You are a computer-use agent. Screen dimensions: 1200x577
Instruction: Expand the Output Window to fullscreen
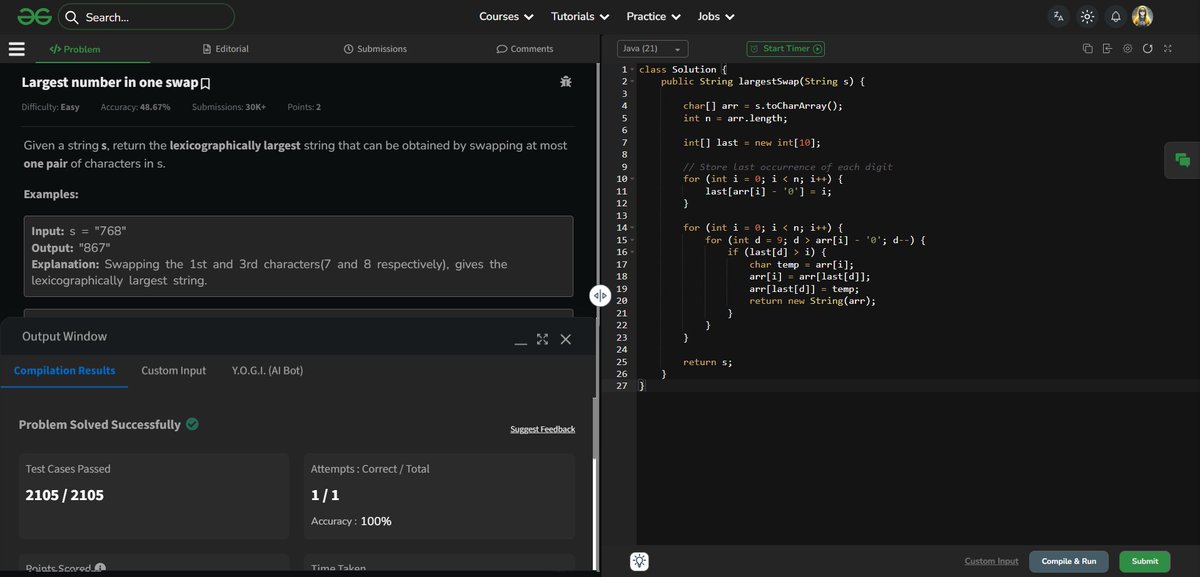coord(543,339)
